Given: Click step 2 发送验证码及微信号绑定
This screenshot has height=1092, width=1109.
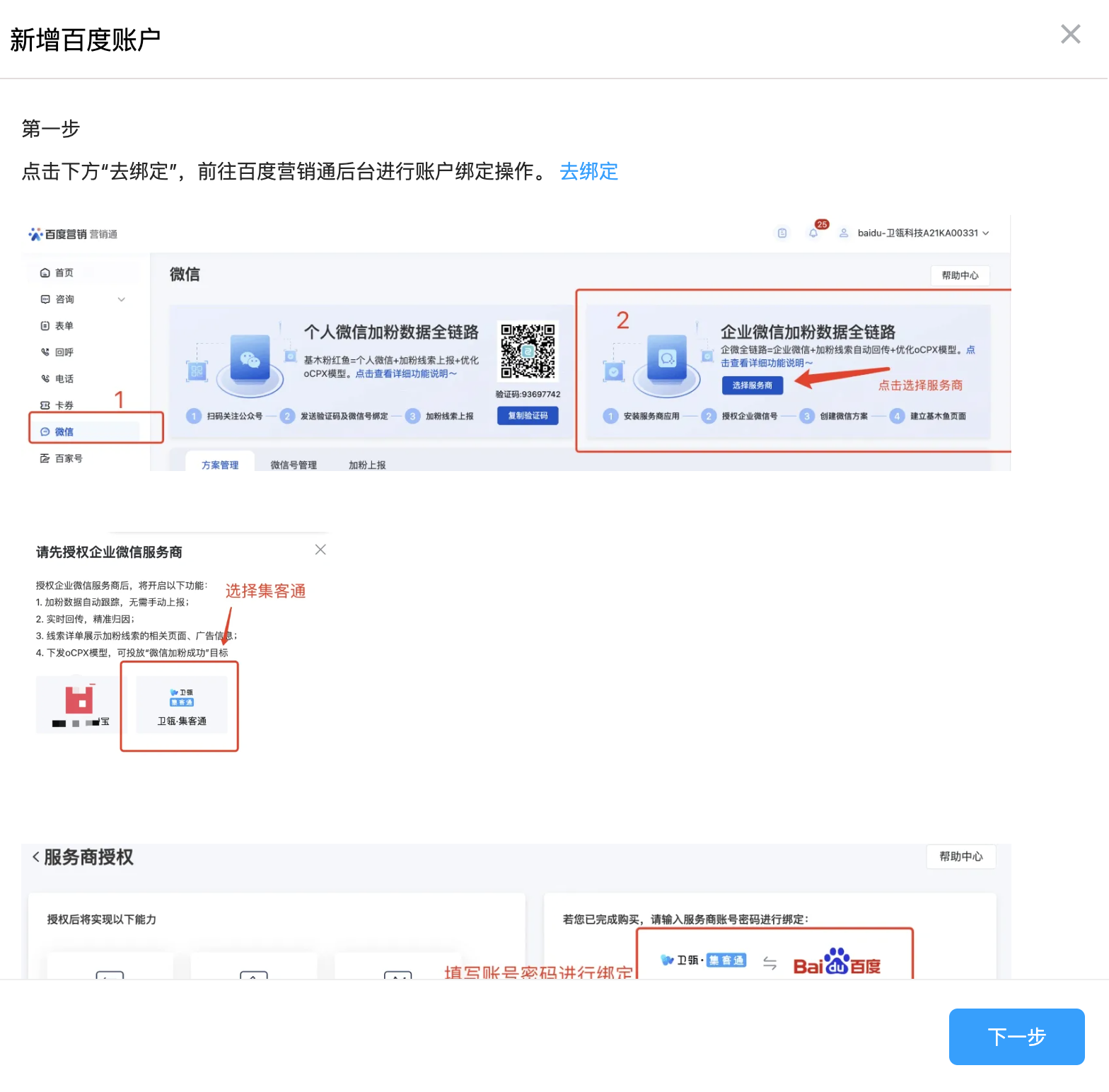Looking at the screenshot, I should coord(335,416).
